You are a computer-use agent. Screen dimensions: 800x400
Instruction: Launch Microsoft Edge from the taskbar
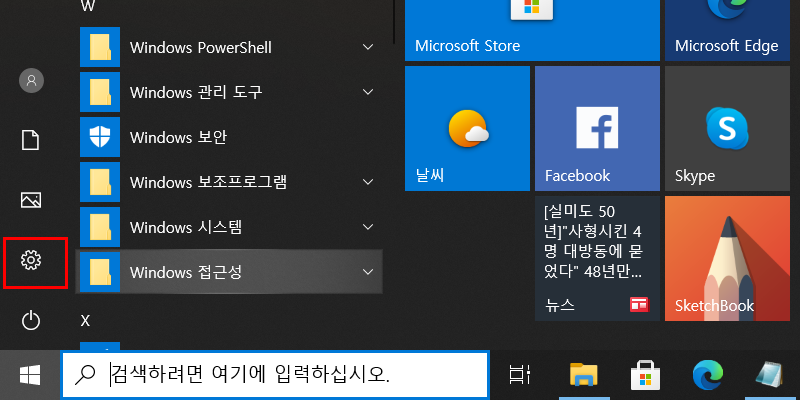(708, 376)
